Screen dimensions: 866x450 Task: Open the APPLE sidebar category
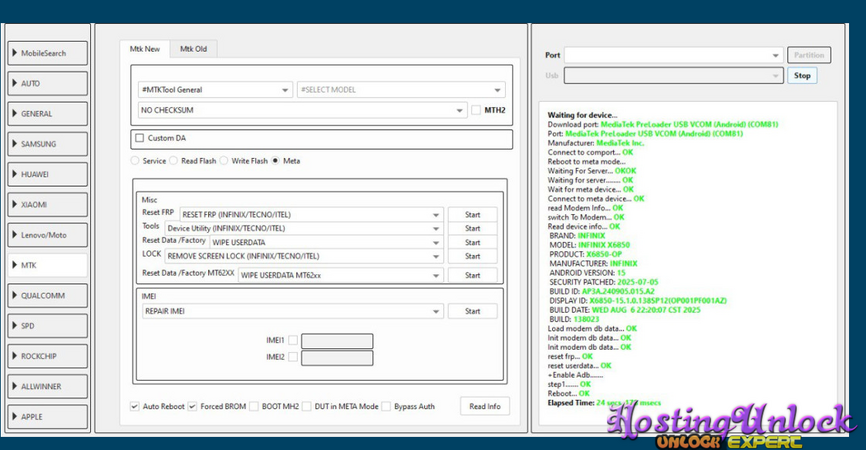pos(47,415)
